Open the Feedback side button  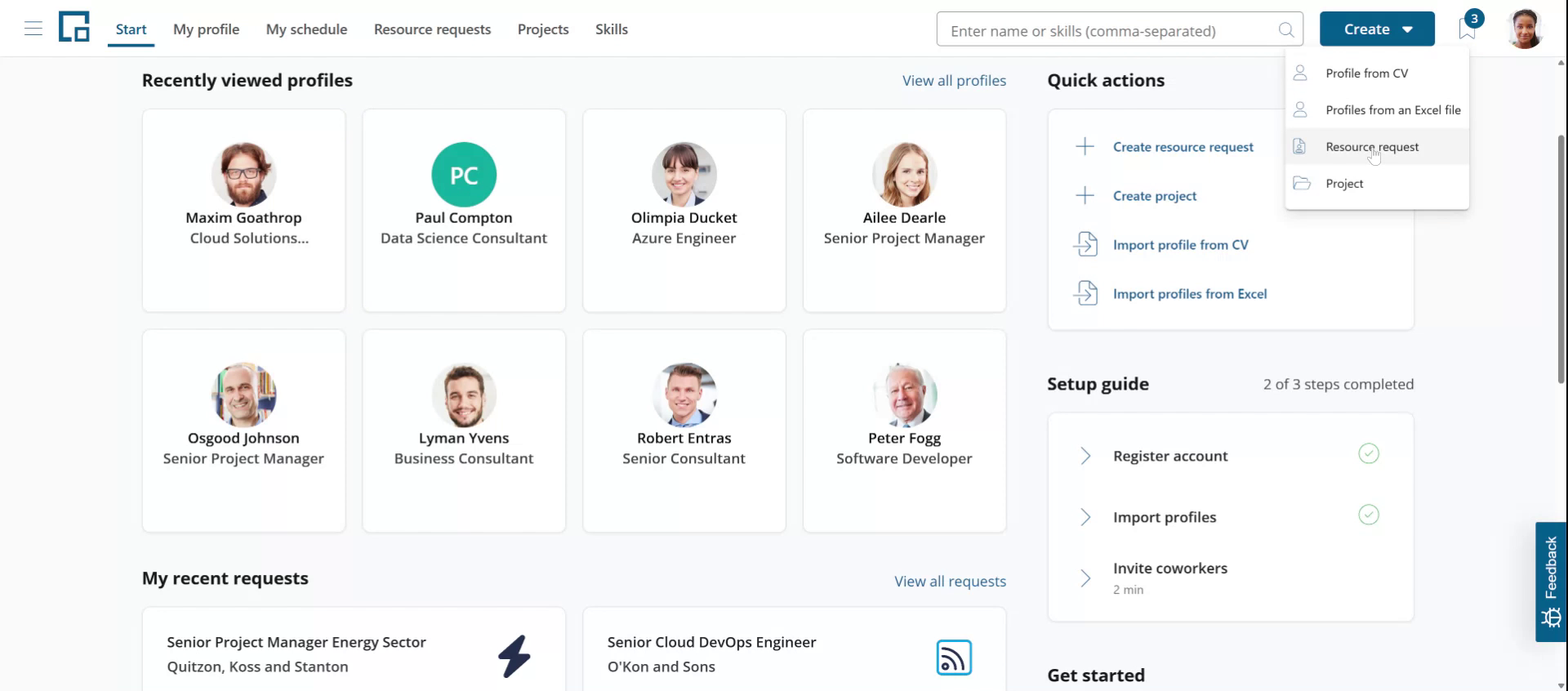pos(1551,582)
